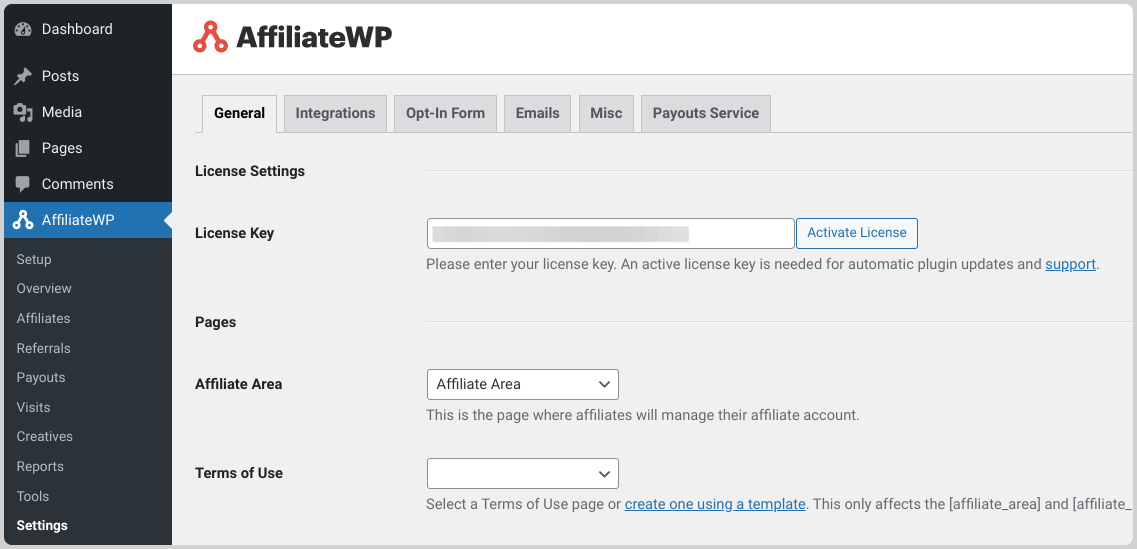Open the Pages menu
1137x549 pixels.
click(62, 148)
